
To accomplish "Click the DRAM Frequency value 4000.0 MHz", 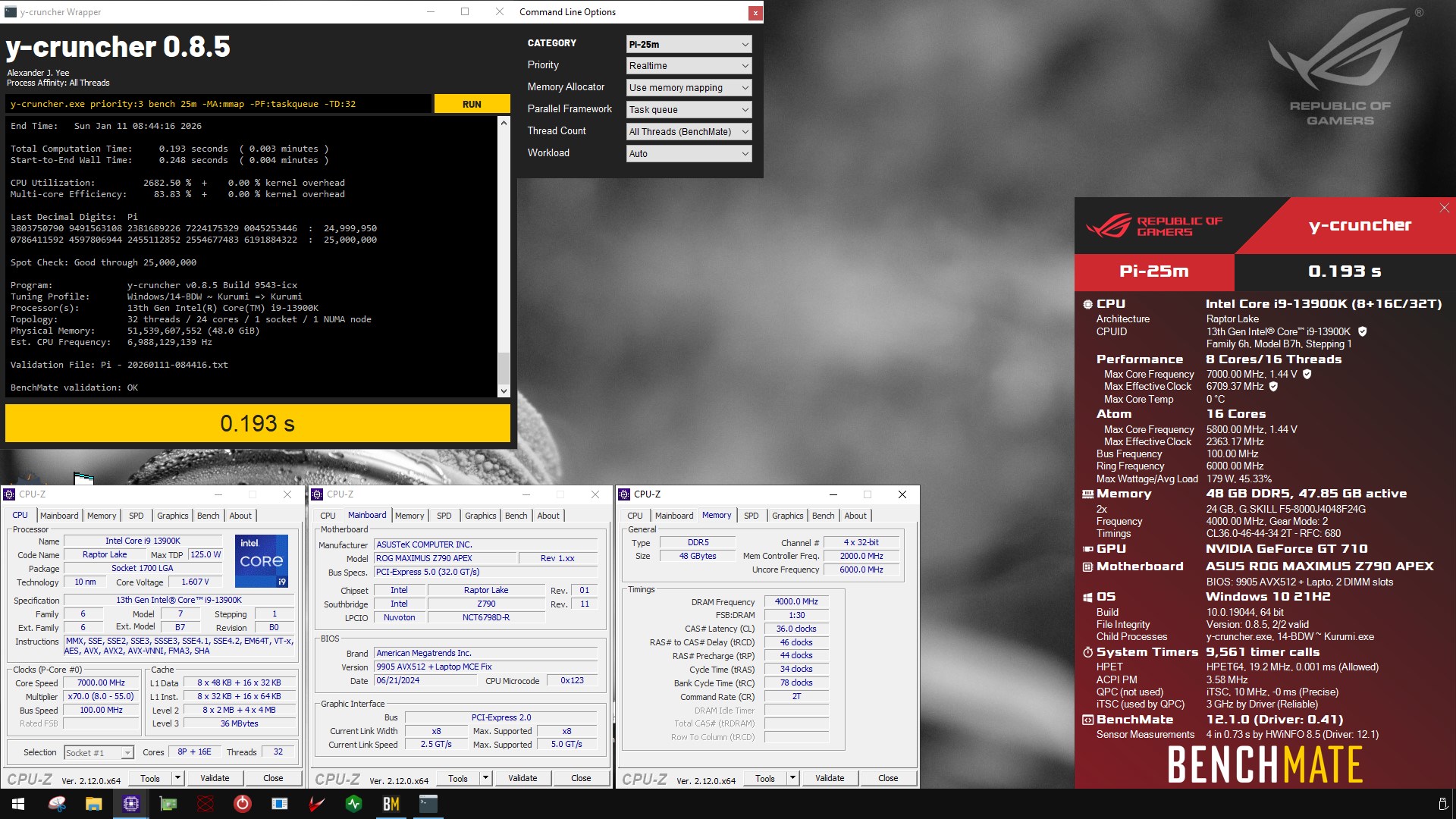I will click(x=796, y=602).
